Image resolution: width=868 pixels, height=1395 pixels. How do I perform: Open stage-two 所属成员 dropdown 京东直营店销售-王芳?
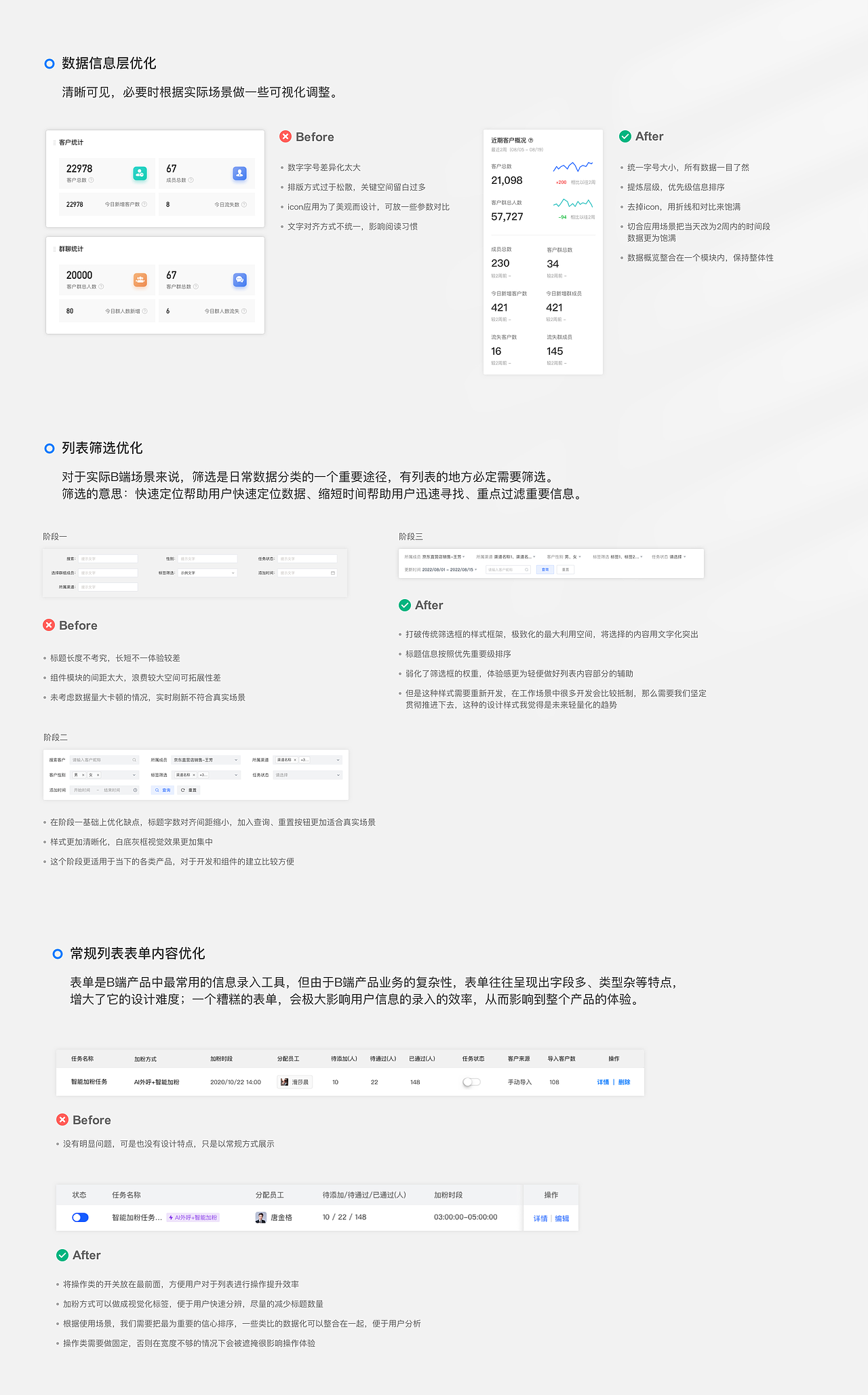coord(206,760)
